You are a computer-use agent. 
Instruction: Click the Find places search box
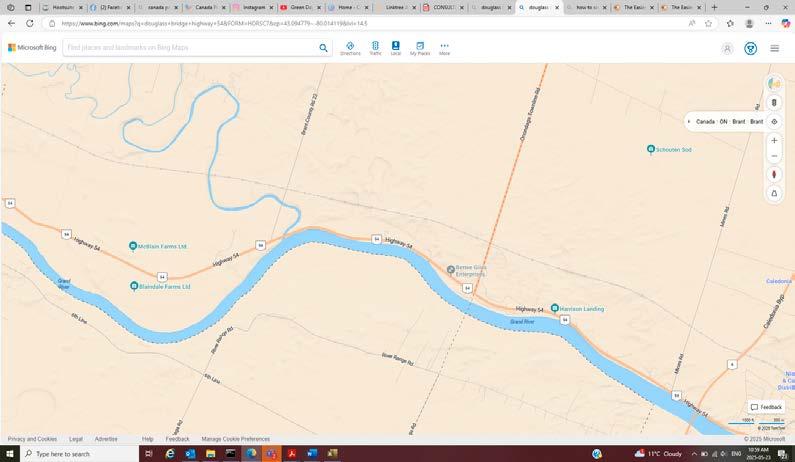(x=191, y=48)
